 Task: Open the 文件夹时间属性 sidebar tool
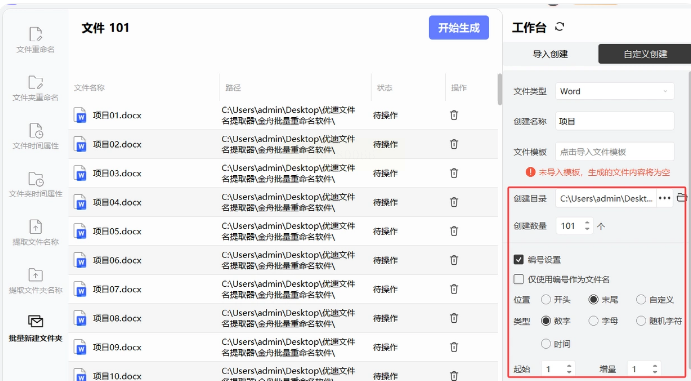[35, 185]
